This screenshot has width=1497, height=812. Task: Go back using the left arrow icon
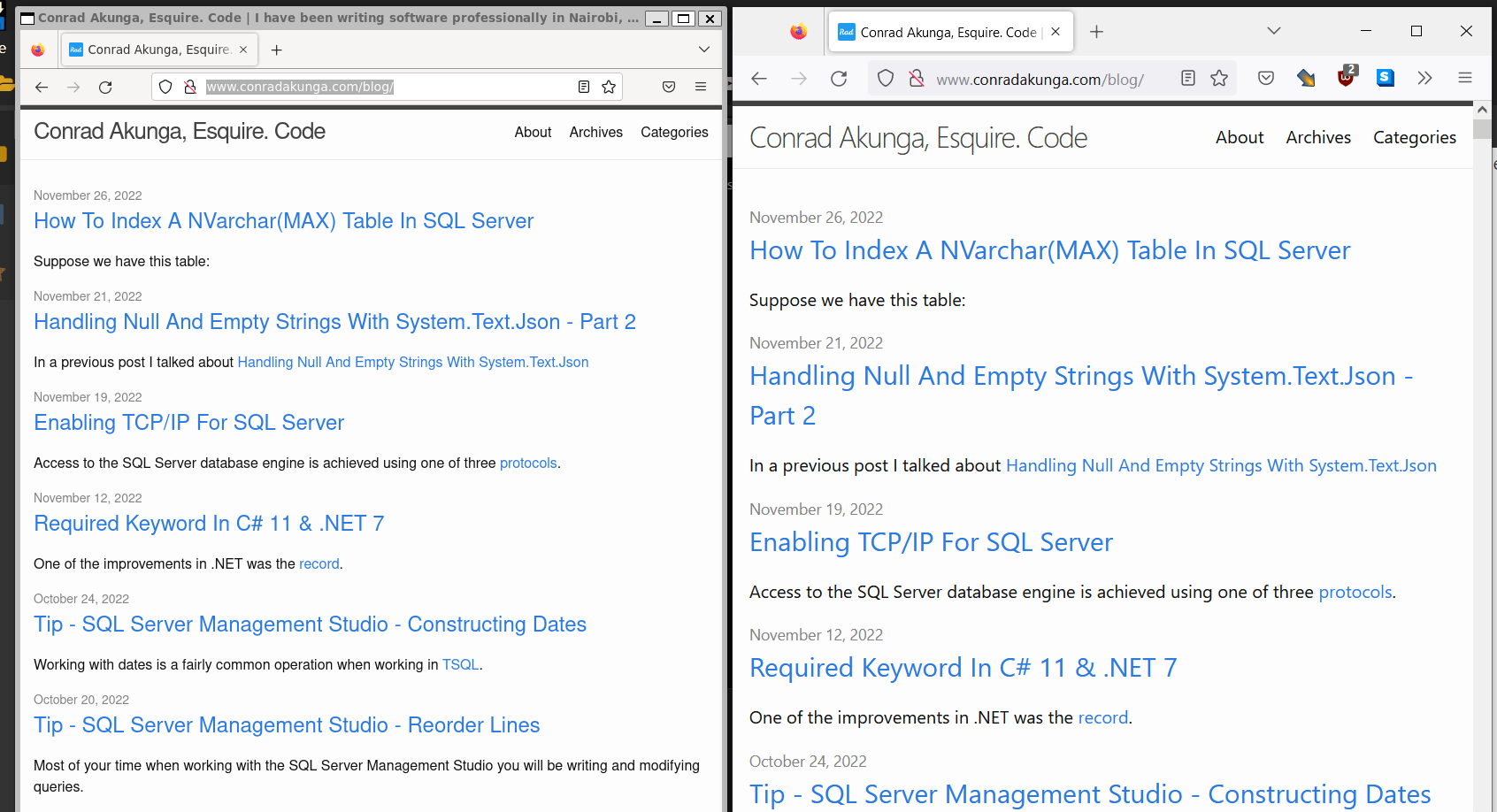pos(758,78)
